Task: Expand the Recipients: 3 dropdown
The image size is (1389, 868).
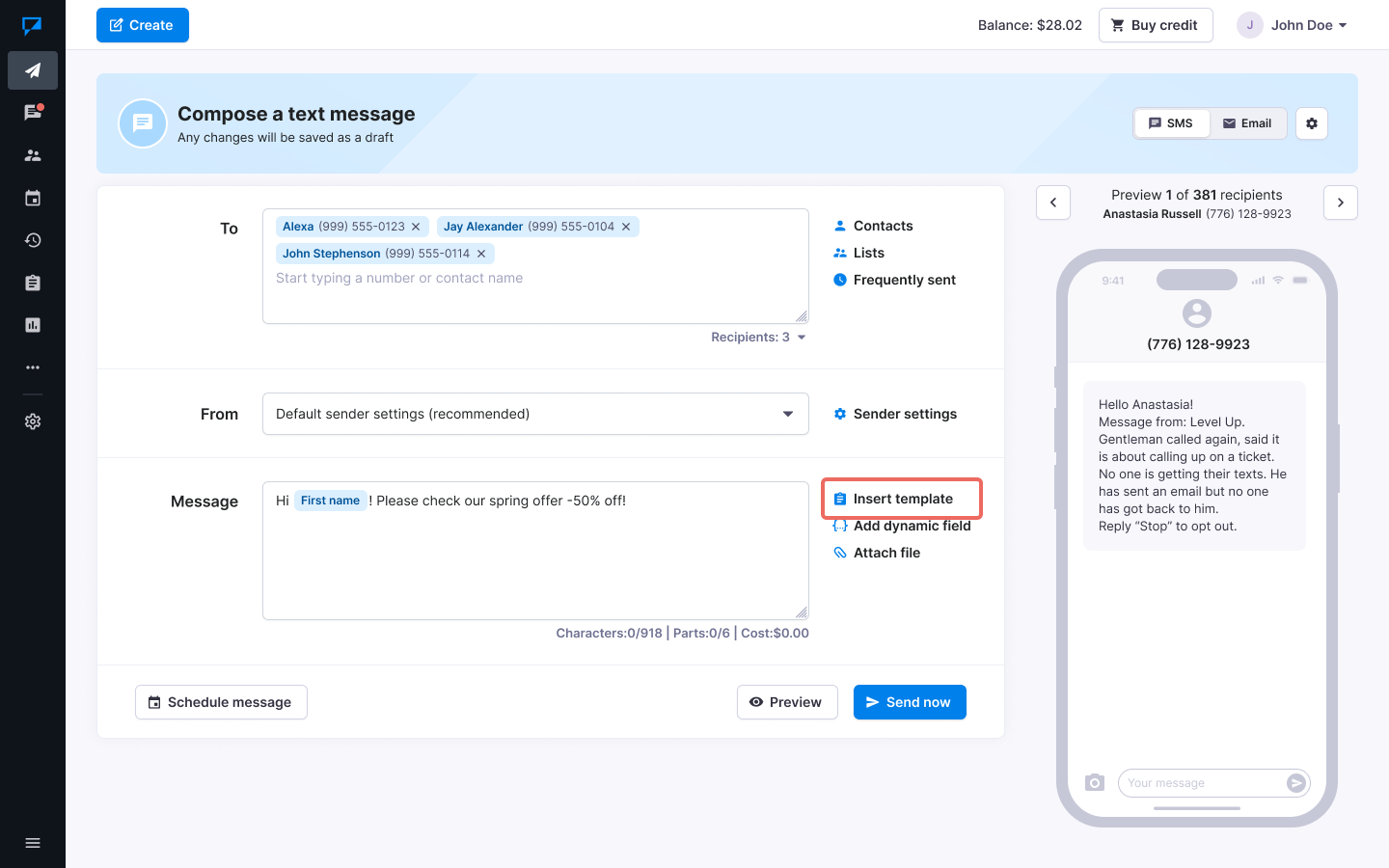Action: tap(758, 338)
